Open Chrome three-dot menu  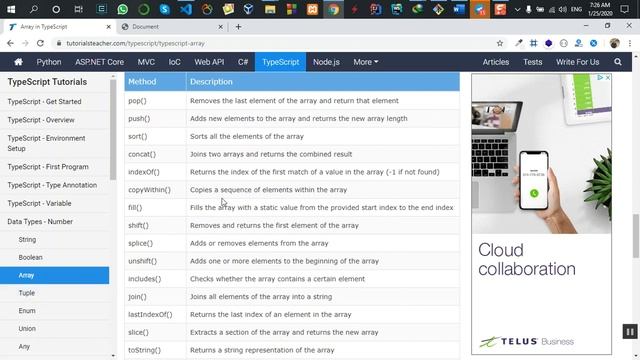[x=630, y=43]
